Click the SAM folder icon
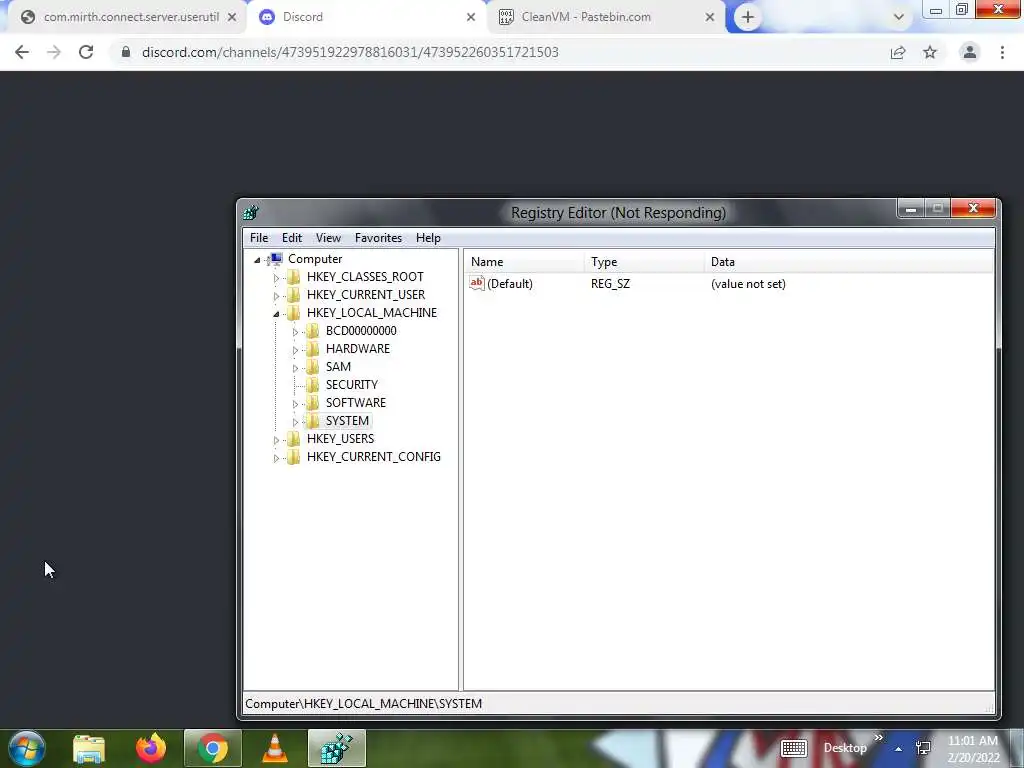The height and width of the screenshot is (768, 1024). click(x=313, y=367)
